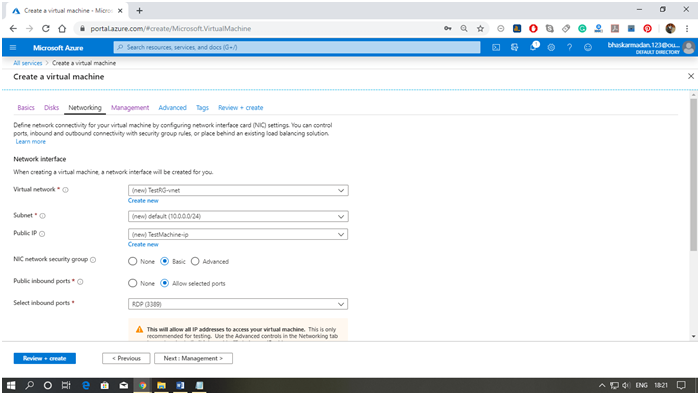Select Allow selected ports option
This screenshot has height=395, width=700.
tap(164, 283)
